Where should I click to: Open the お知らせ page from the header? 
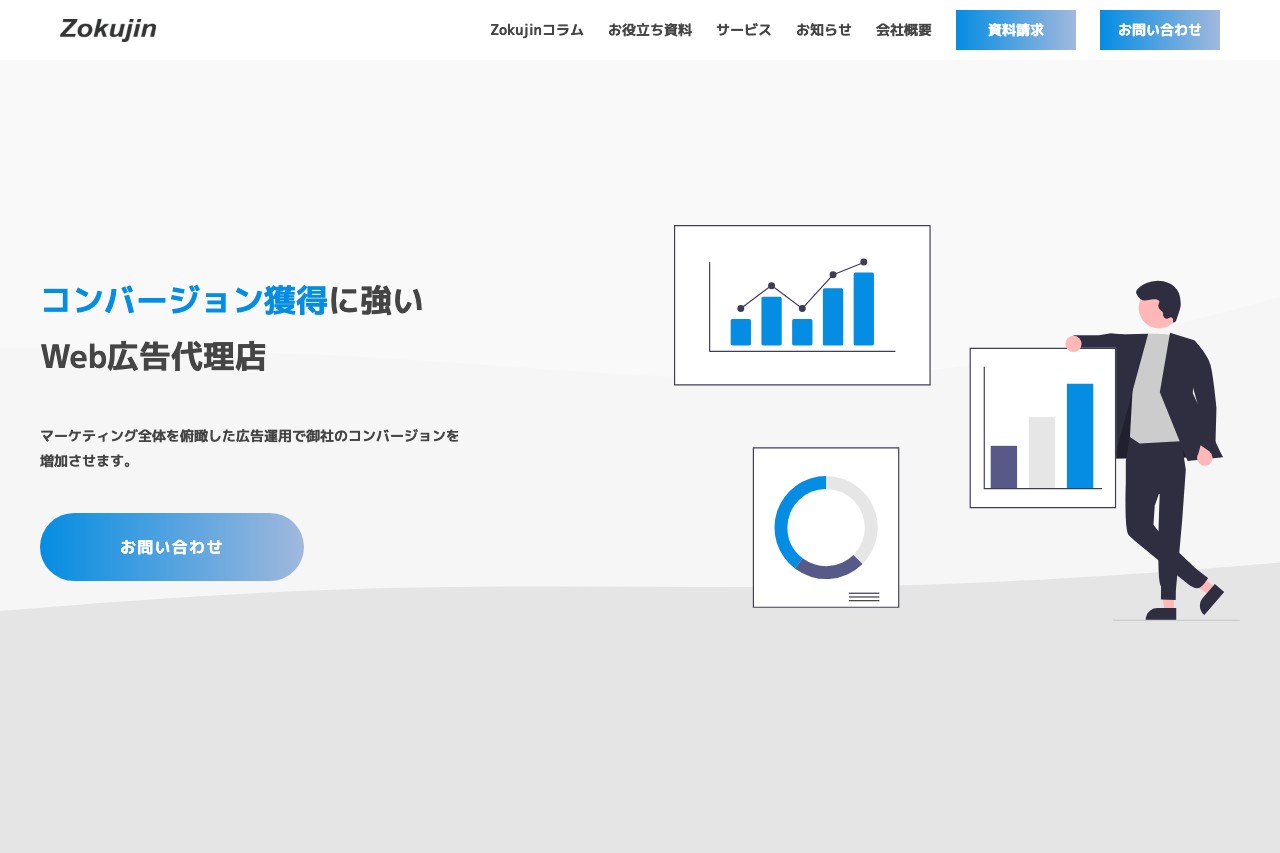[x=823, y=30]
